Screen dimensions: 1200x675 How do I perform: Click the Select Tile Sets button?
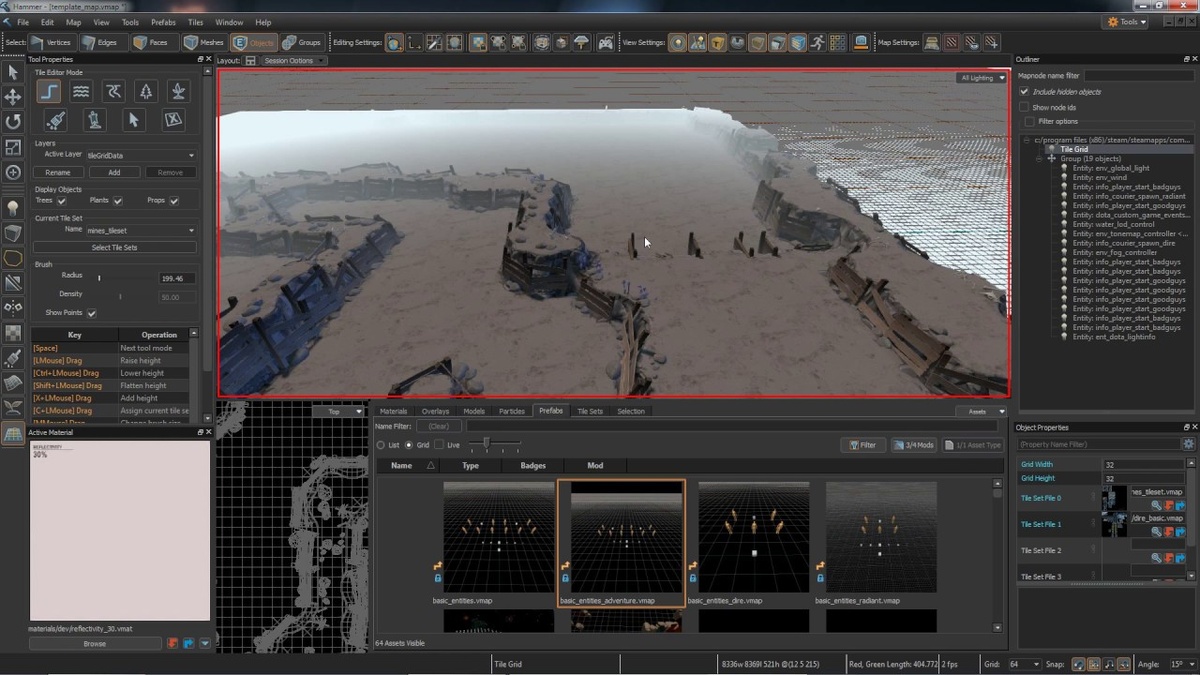(x=114, y=248)
